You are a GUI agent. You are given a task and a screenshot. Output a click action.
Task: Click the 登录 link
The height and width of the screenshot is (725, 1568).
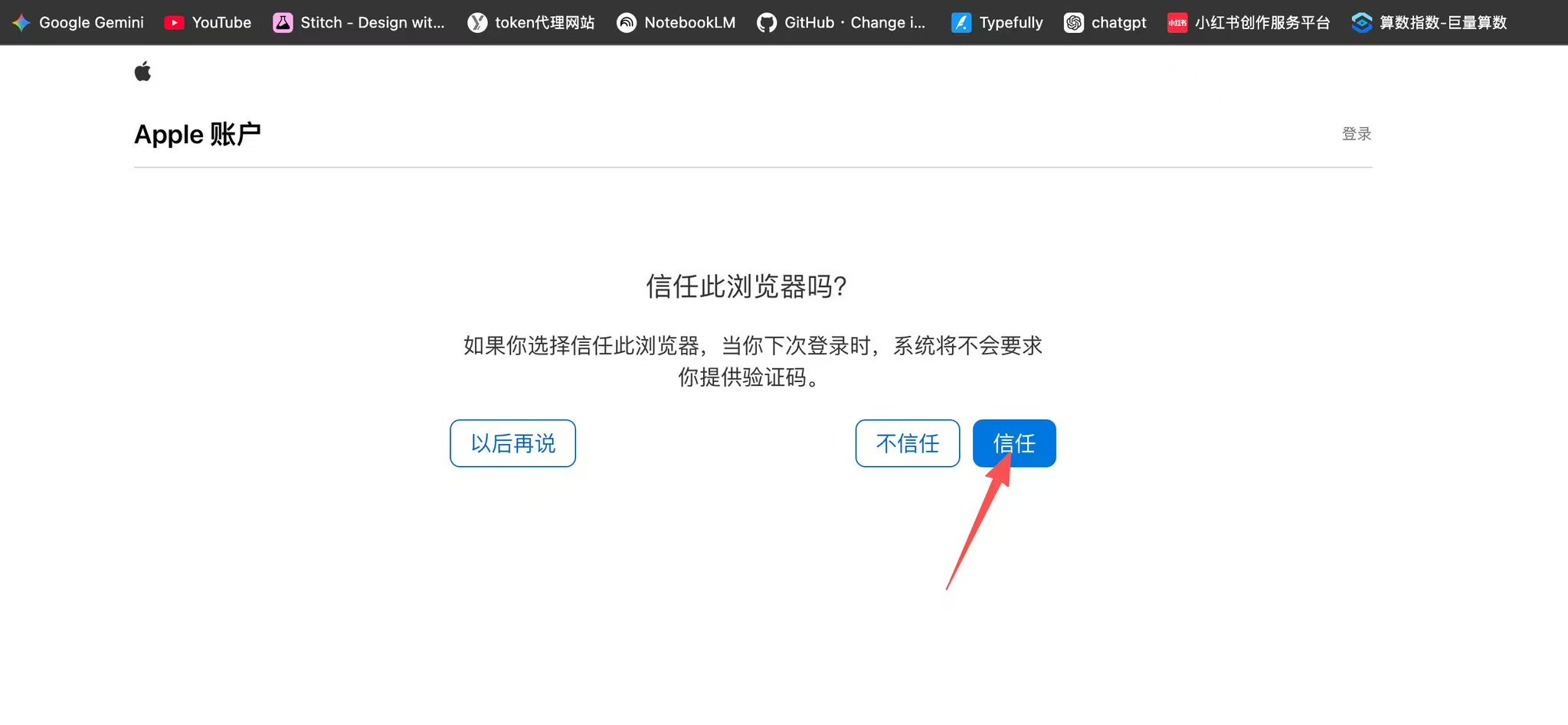(1357, 133)
